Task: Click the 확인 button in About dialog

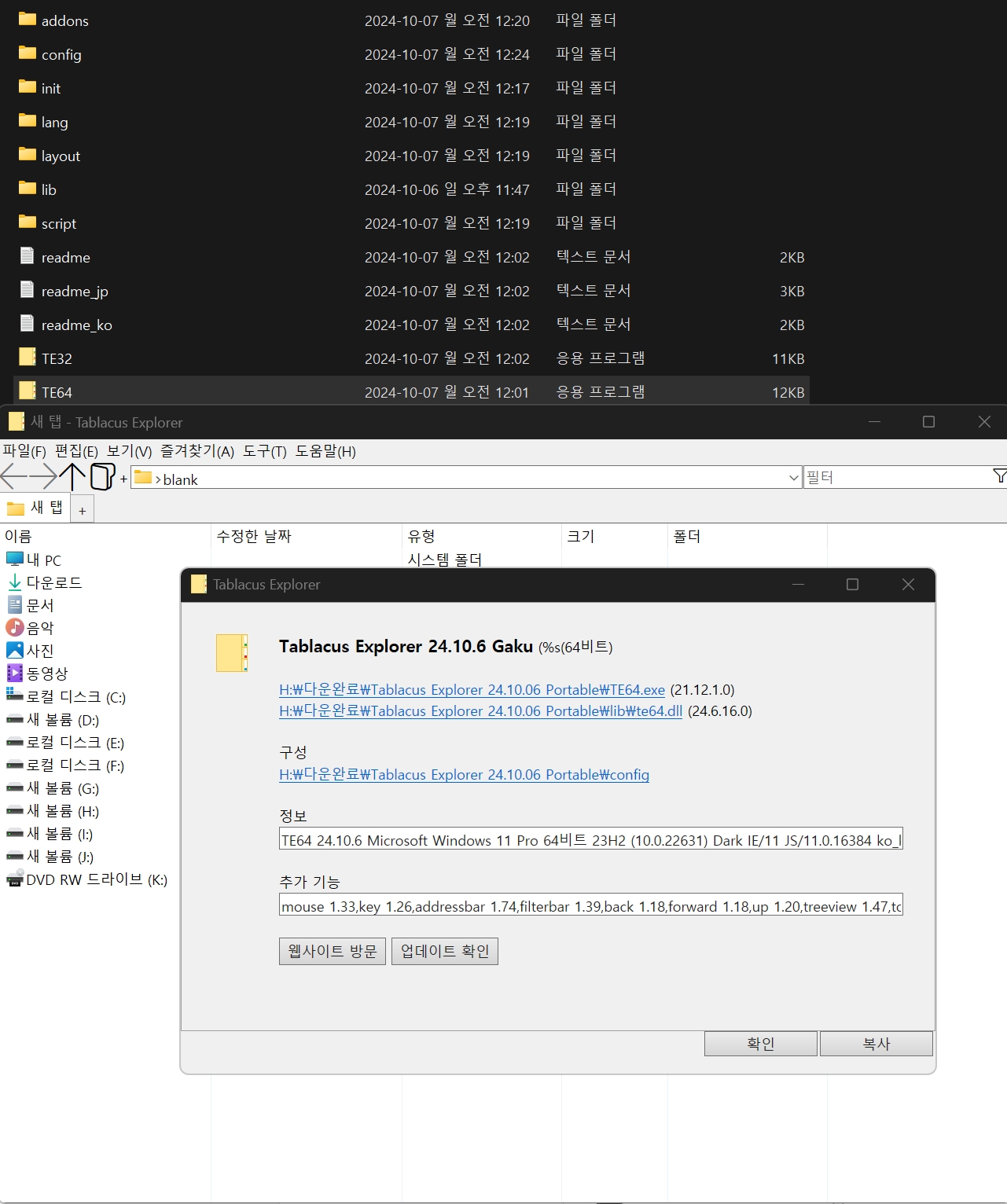Action: pos(761,1044)
